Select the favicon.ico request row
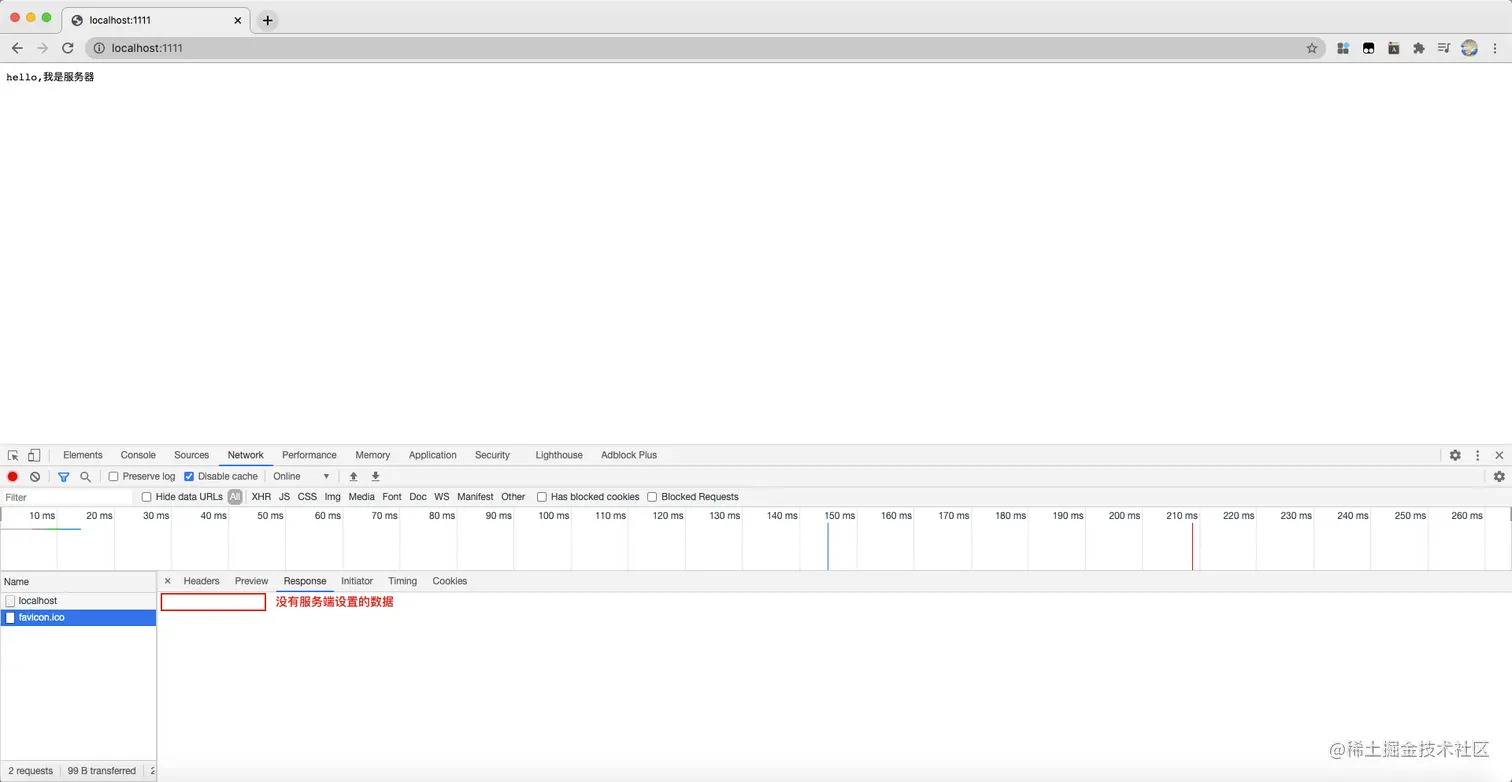1512x782 pixels. click(x=78, y=618)
